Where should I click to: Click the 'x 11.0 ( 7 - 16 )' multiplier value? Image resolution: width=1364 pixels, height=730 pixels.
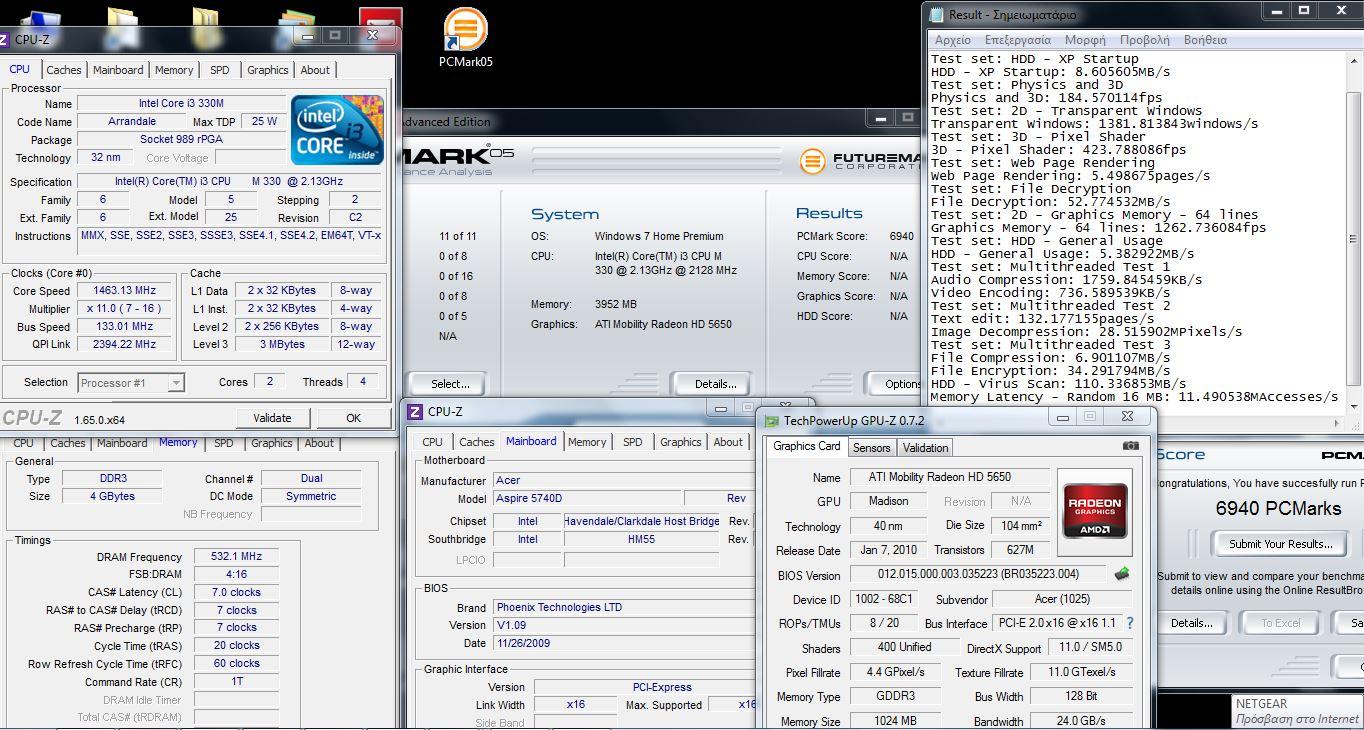(126, 309)
